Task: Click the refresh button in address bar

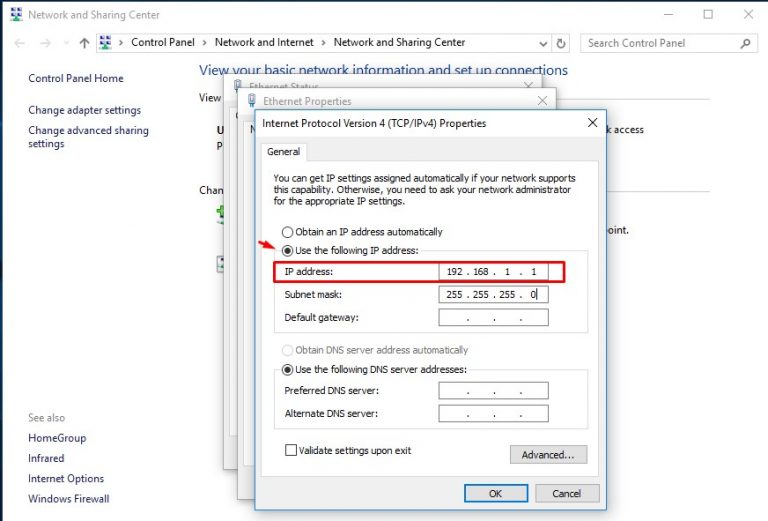Action: tap(561, 43)
